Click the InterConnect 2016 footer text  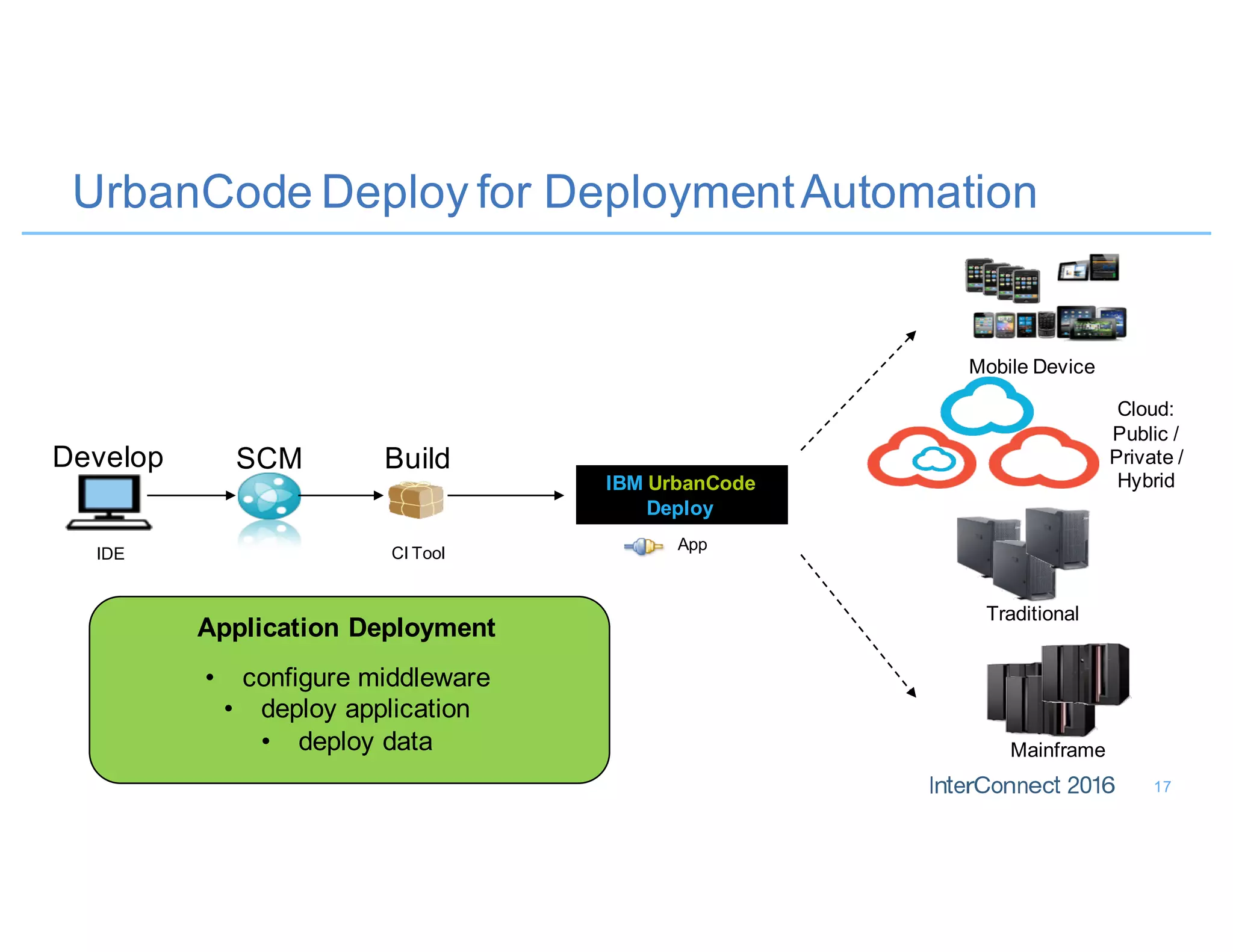(1021, 785)
